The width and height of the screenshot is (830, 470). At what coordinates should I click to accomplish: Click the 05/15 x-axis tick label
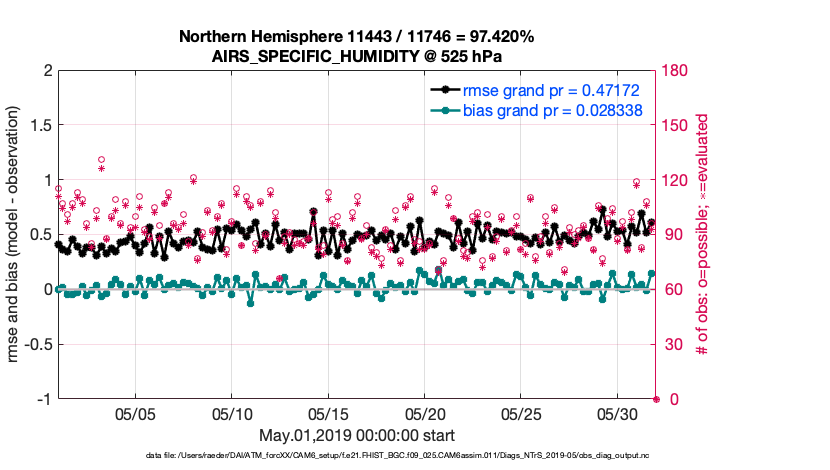point(329,414)
